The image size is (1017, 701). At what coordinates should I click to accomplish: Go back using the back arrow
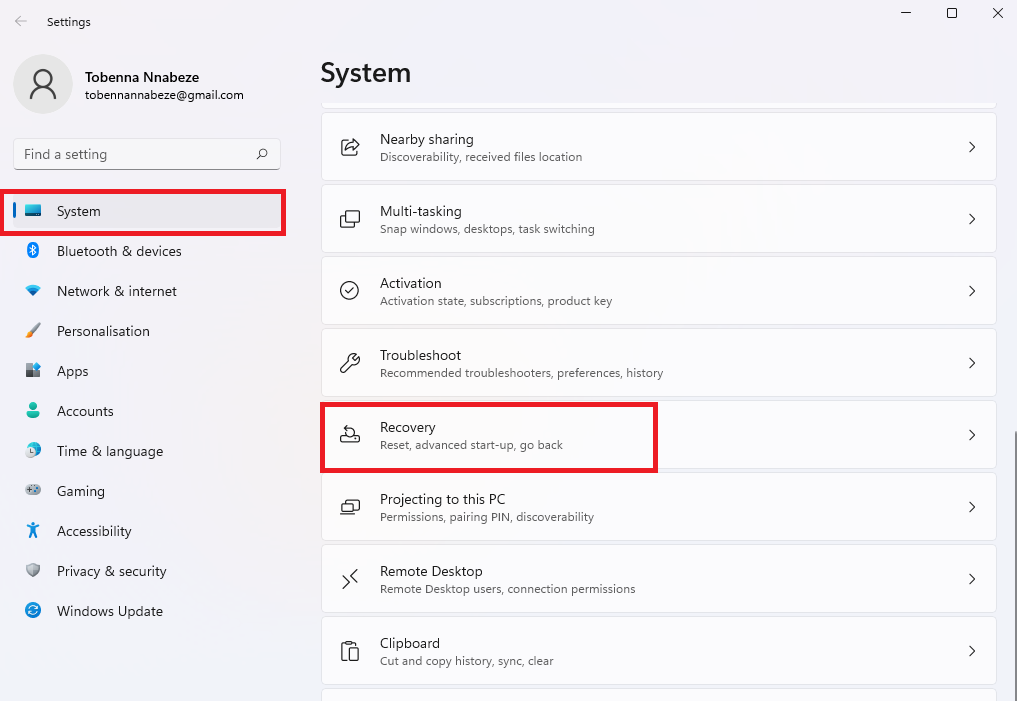click(21, 21)
